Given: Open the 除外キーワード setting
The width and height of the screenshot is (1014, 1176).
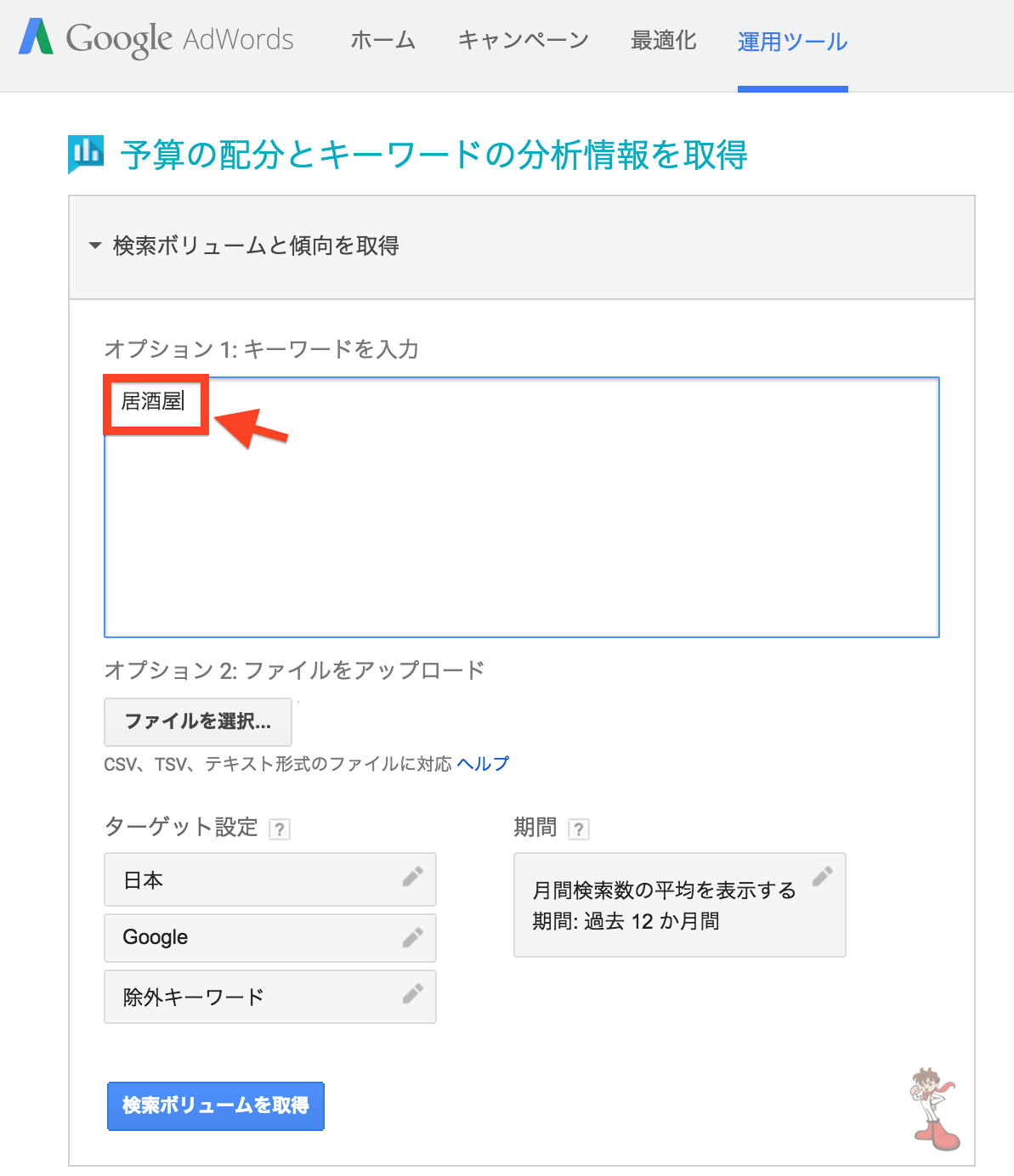Looking at the screenshot, I should (x=270, y=997).
